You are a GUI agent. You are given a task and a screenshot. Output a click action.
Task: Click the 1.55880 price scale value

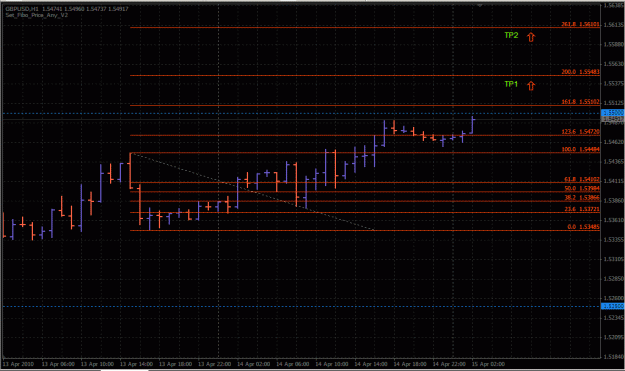tap(614, 44)
